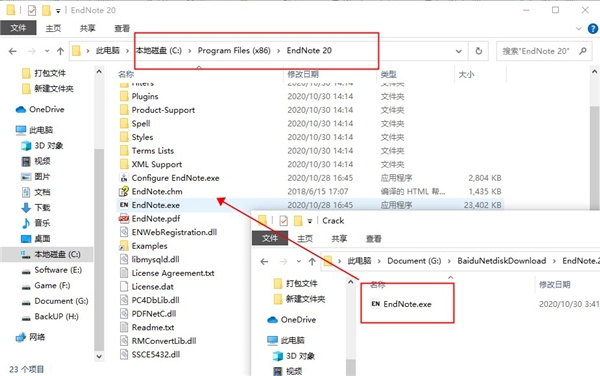The image size is (600, 376).
Task: Open the Help question mark icon
Action: click(x=593, y=28)
